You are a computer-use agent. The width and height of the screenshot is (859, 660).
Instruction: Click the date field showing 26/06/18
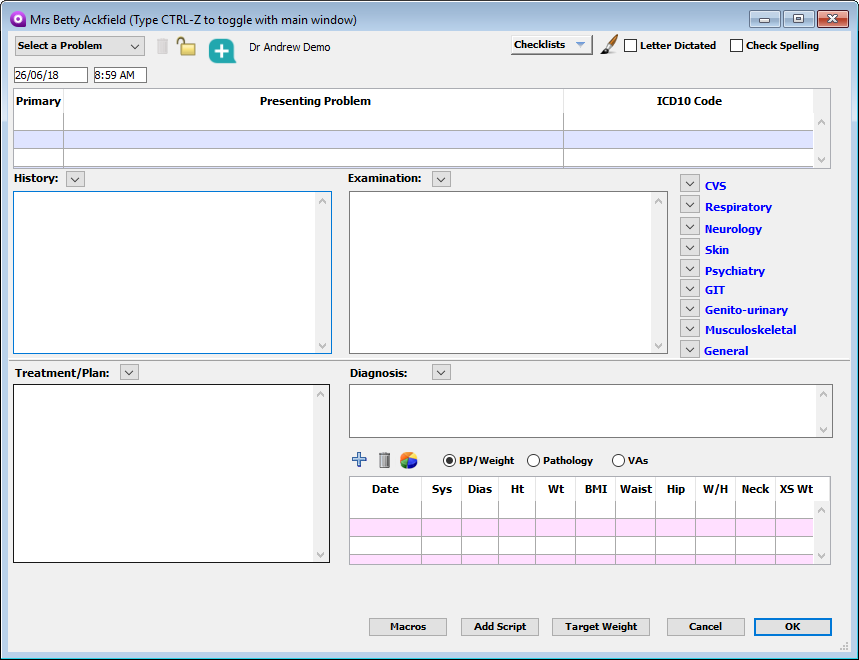pyautogui.click(x=50, y=74)
